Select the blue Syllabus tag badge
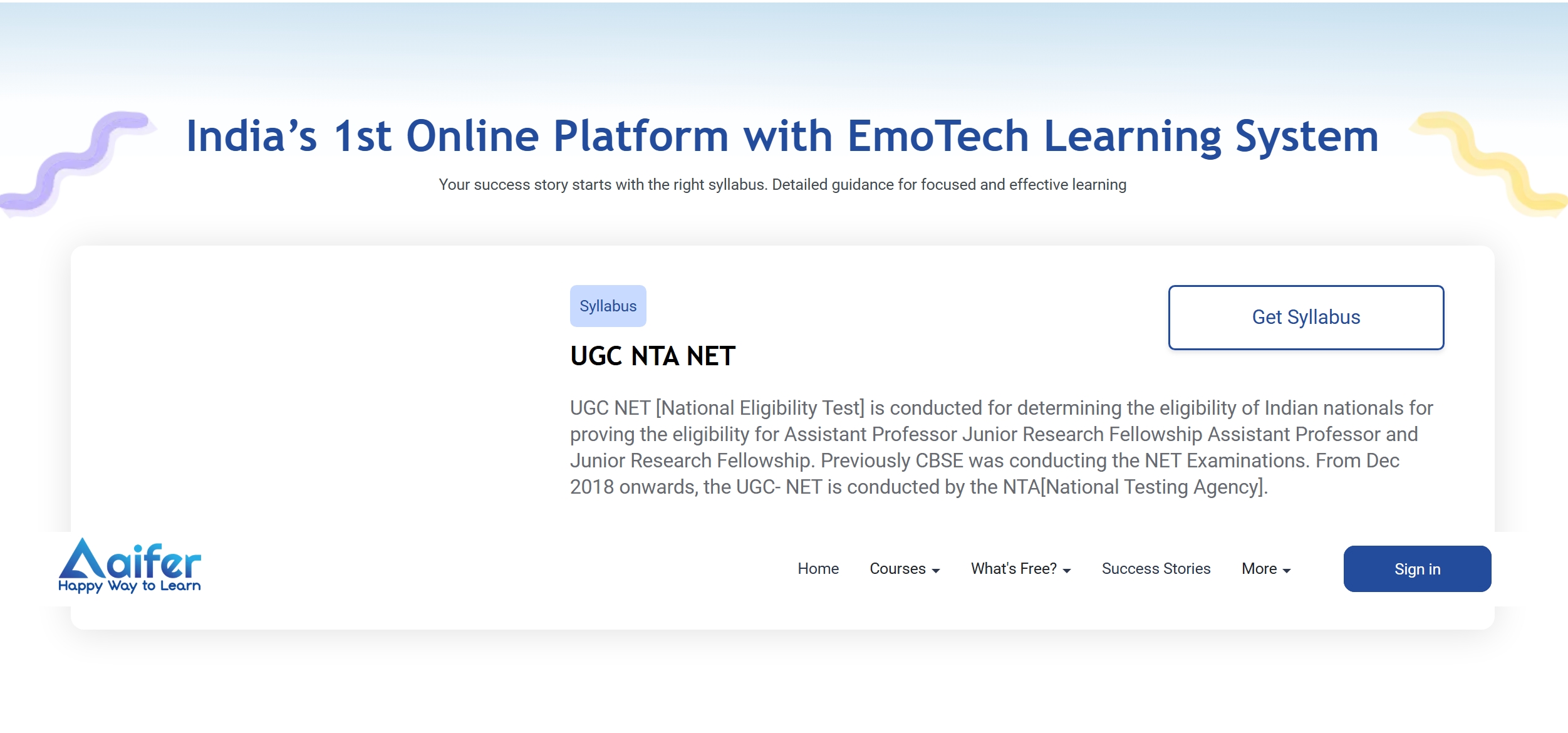The width and height of the screenshot is (1568, 733). coord(608,306)
